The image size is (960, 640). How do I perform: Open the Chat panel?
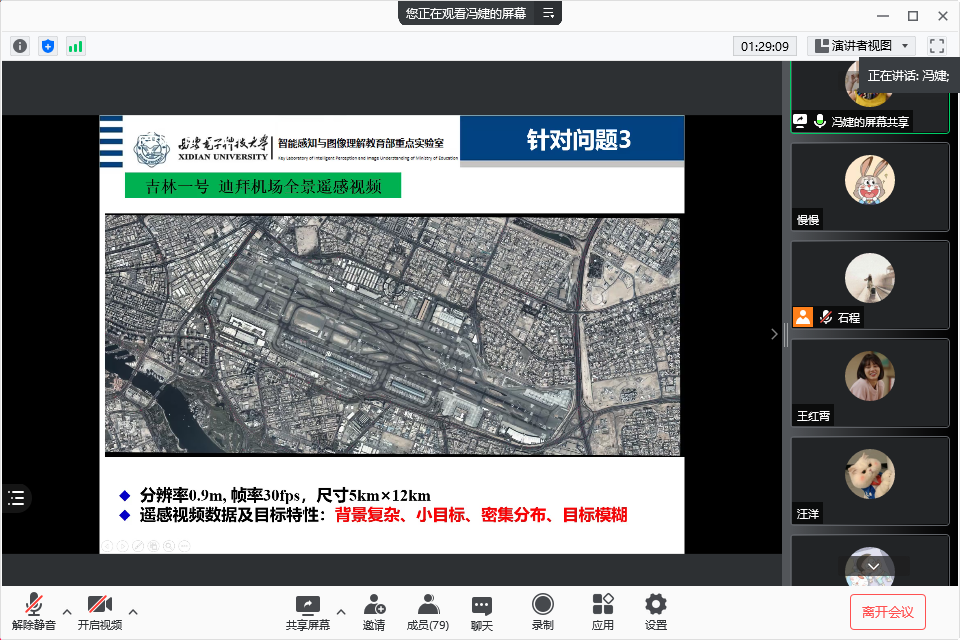coord(482,612)
